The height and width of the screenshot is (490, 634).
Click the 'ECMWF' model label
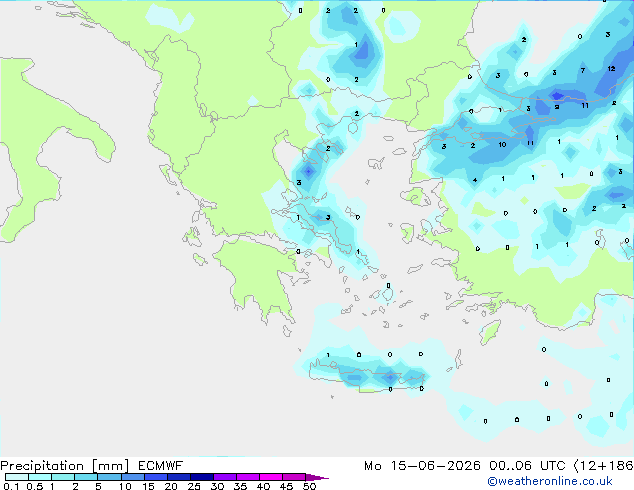pos(161,466)
